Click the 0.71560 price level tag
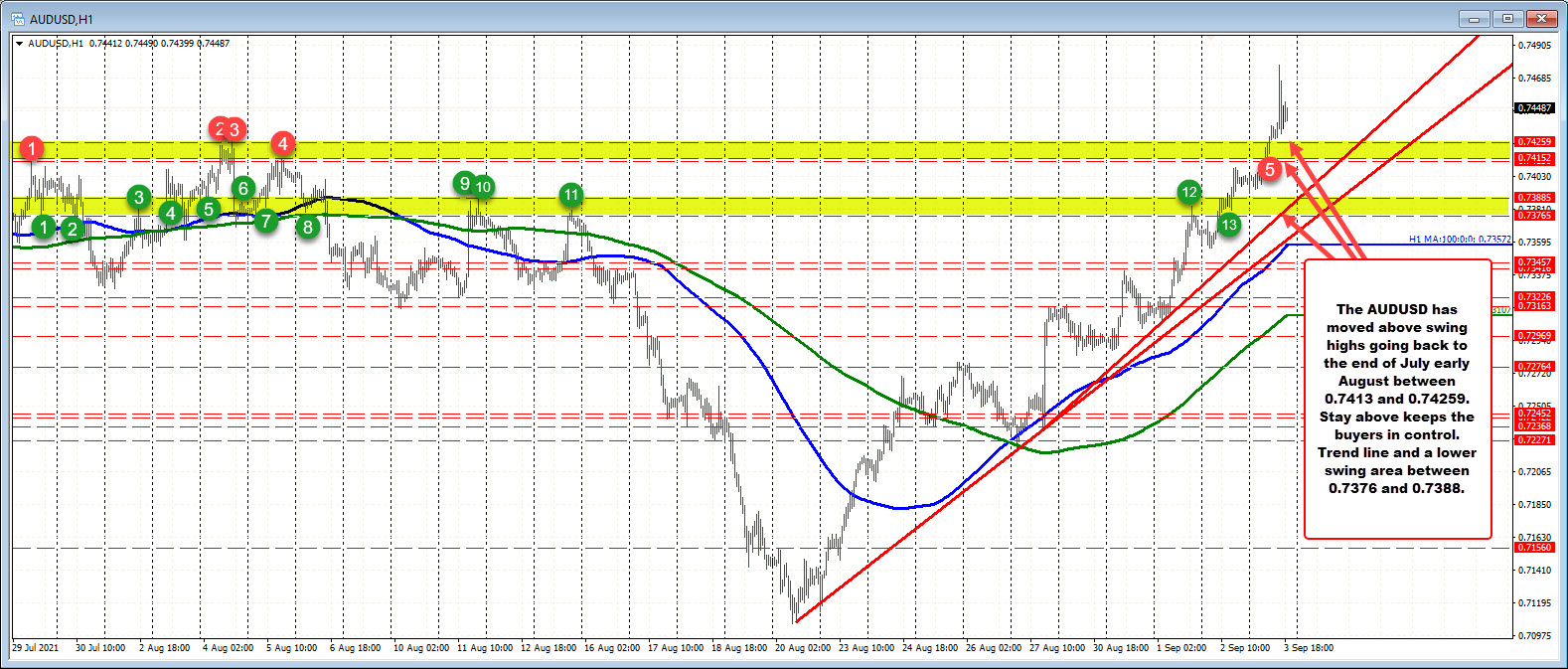The width and height of the screenshot is (1568, 669). click(x=1533, y=548)
